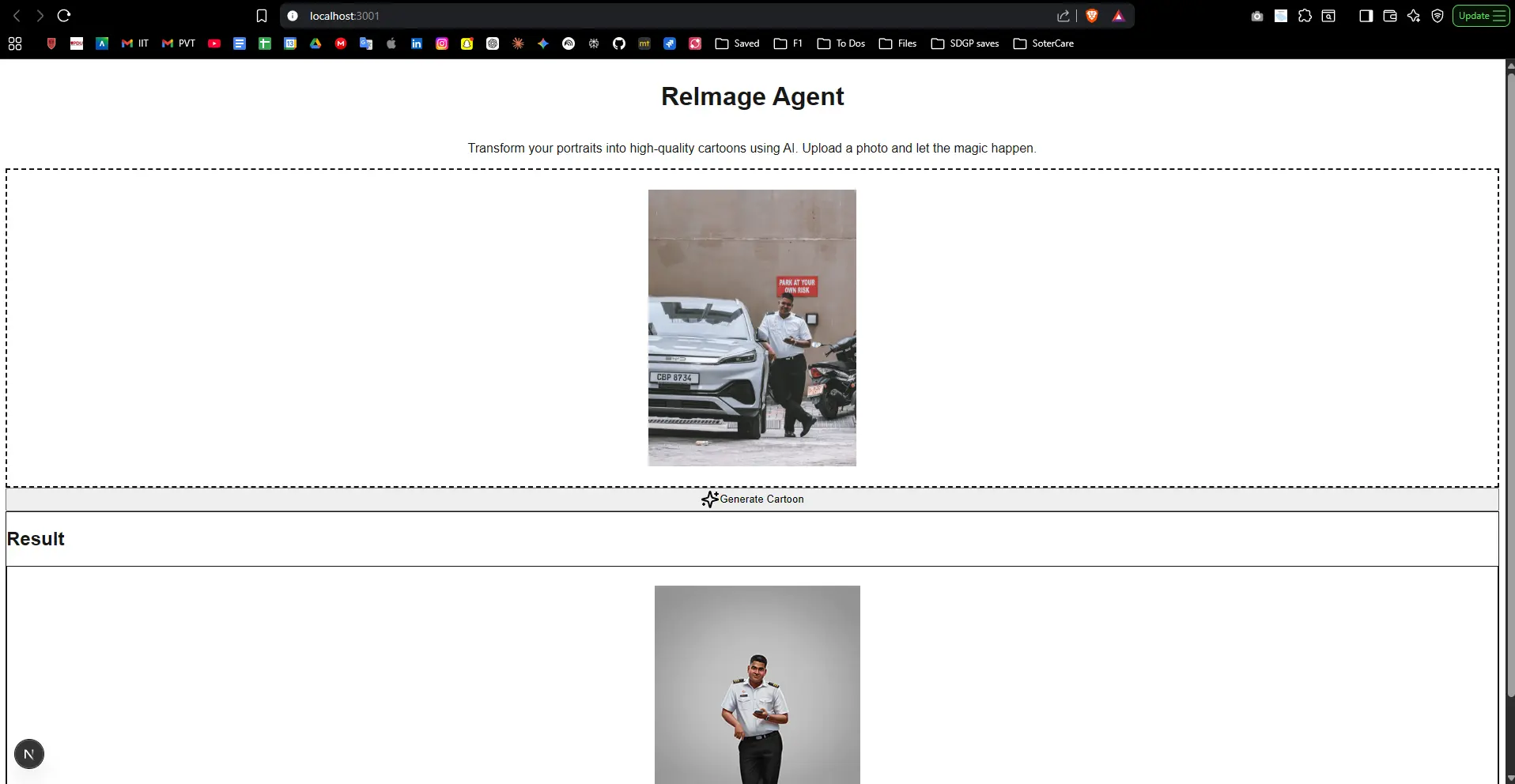Take a screenshot using the camera icon
Screen dimensions: 1515x784
(x=1256, y=16)
